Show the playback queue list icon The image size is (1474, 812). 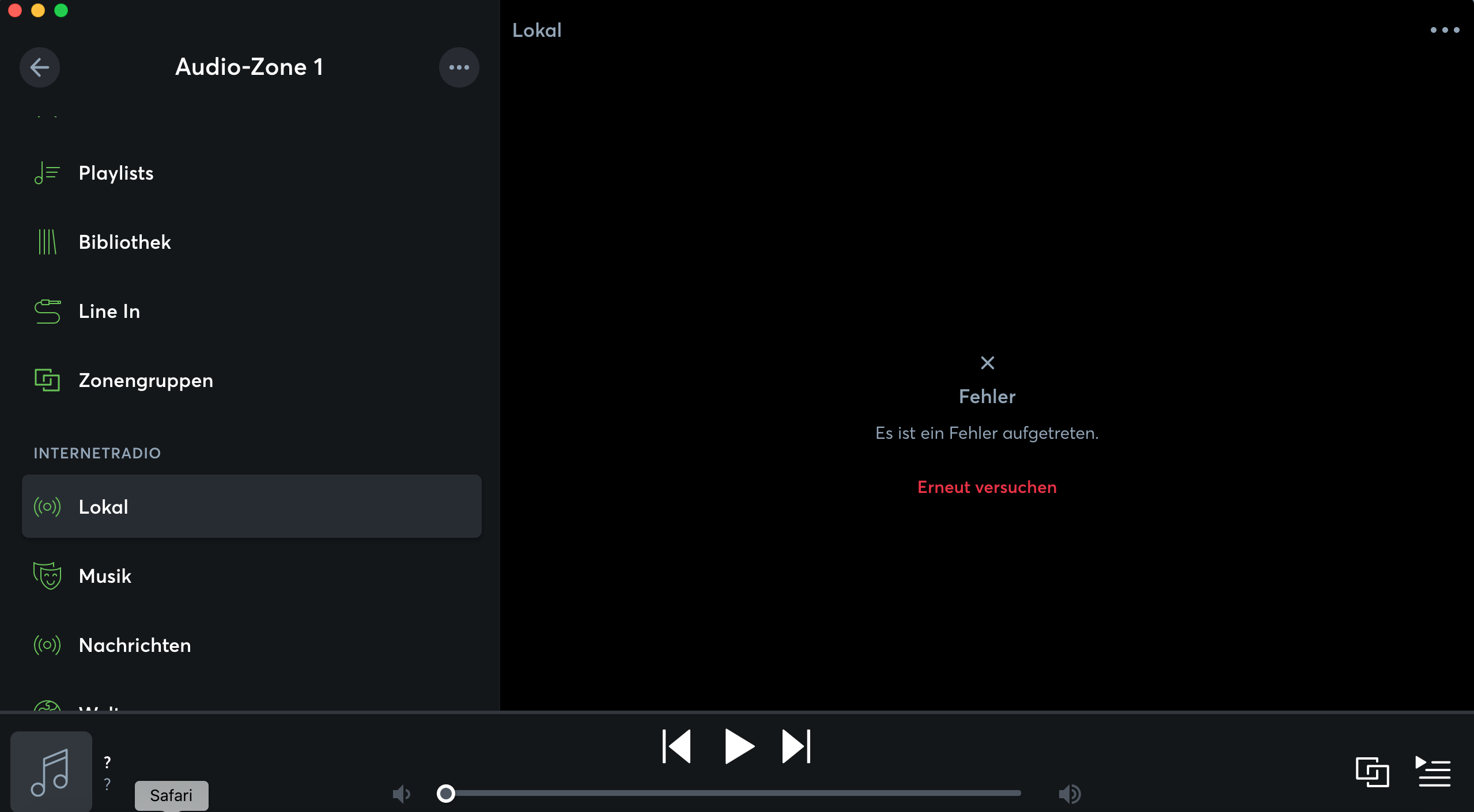(x=1433, y=772)
